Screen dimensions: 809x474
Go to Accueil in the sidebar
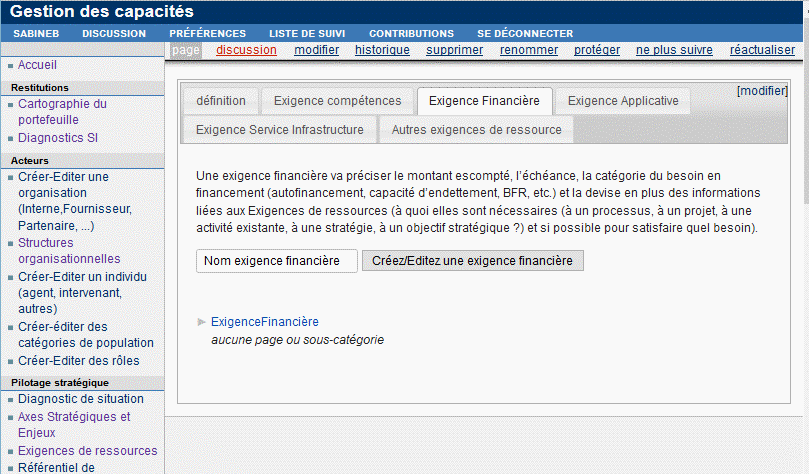37,65
